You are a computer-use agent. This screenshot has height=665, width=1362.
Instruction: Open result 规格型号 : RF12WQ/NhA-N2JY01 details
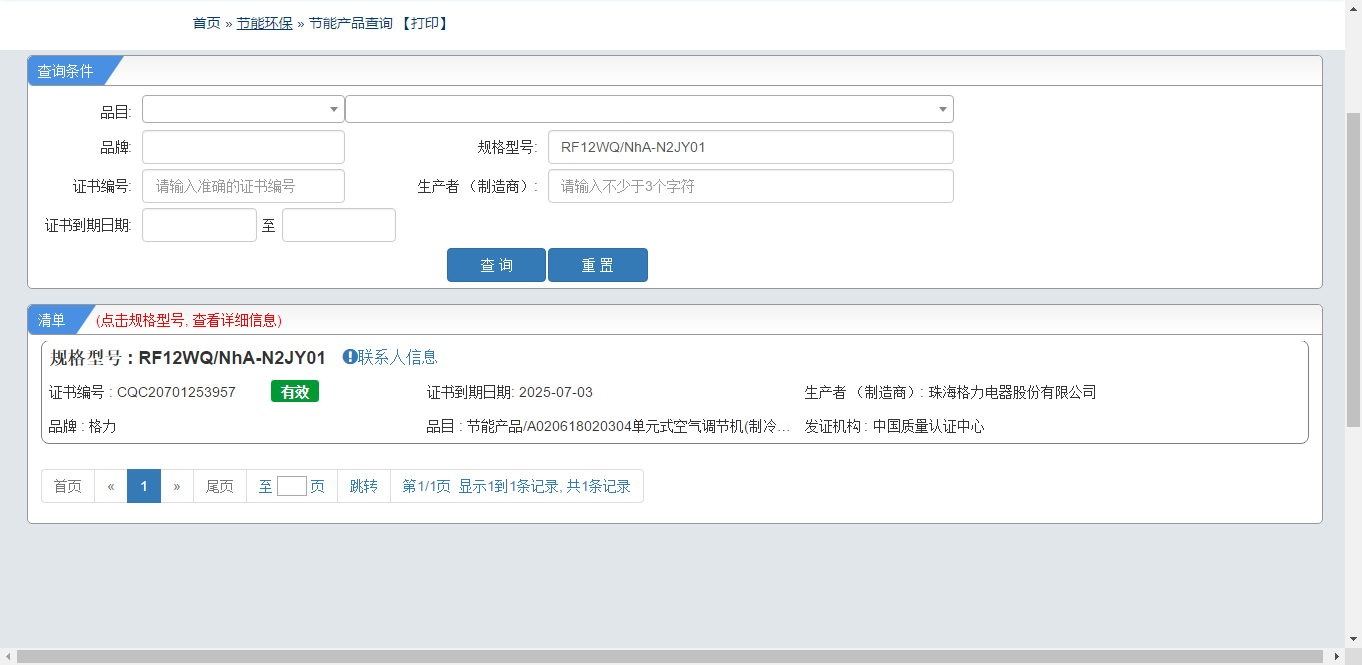(x=188, y=358)
